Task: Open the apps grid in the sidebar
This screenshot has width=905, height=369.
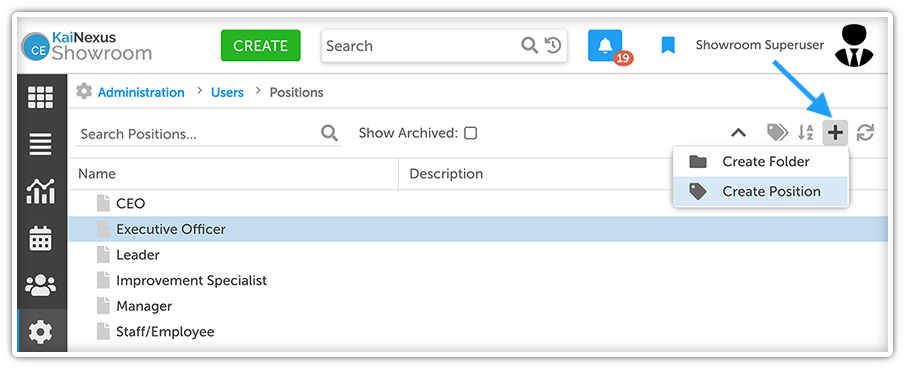Action: point(40,97)
